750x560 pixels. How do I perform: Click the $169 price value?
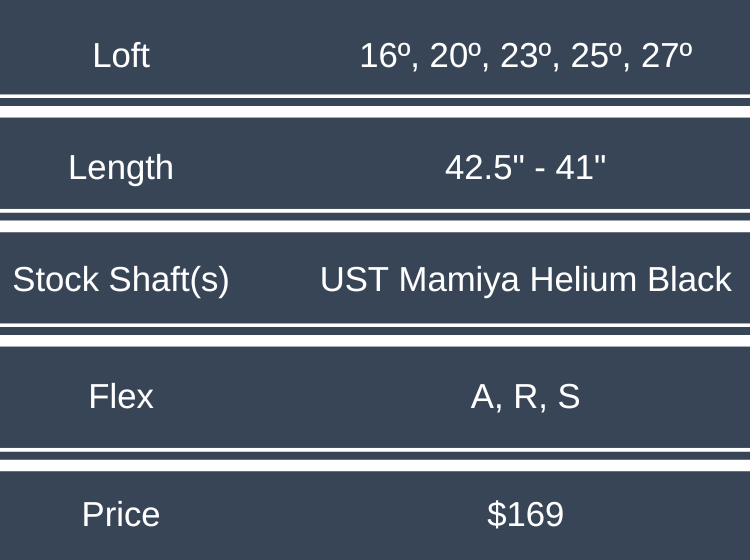[525, 514]
